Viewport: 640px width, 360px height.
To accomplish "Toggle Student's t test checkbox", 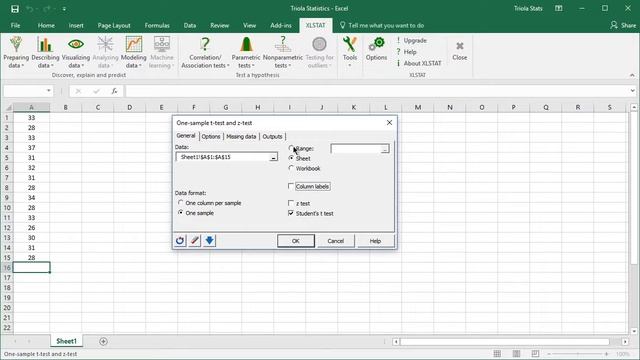I will [291, 213].
